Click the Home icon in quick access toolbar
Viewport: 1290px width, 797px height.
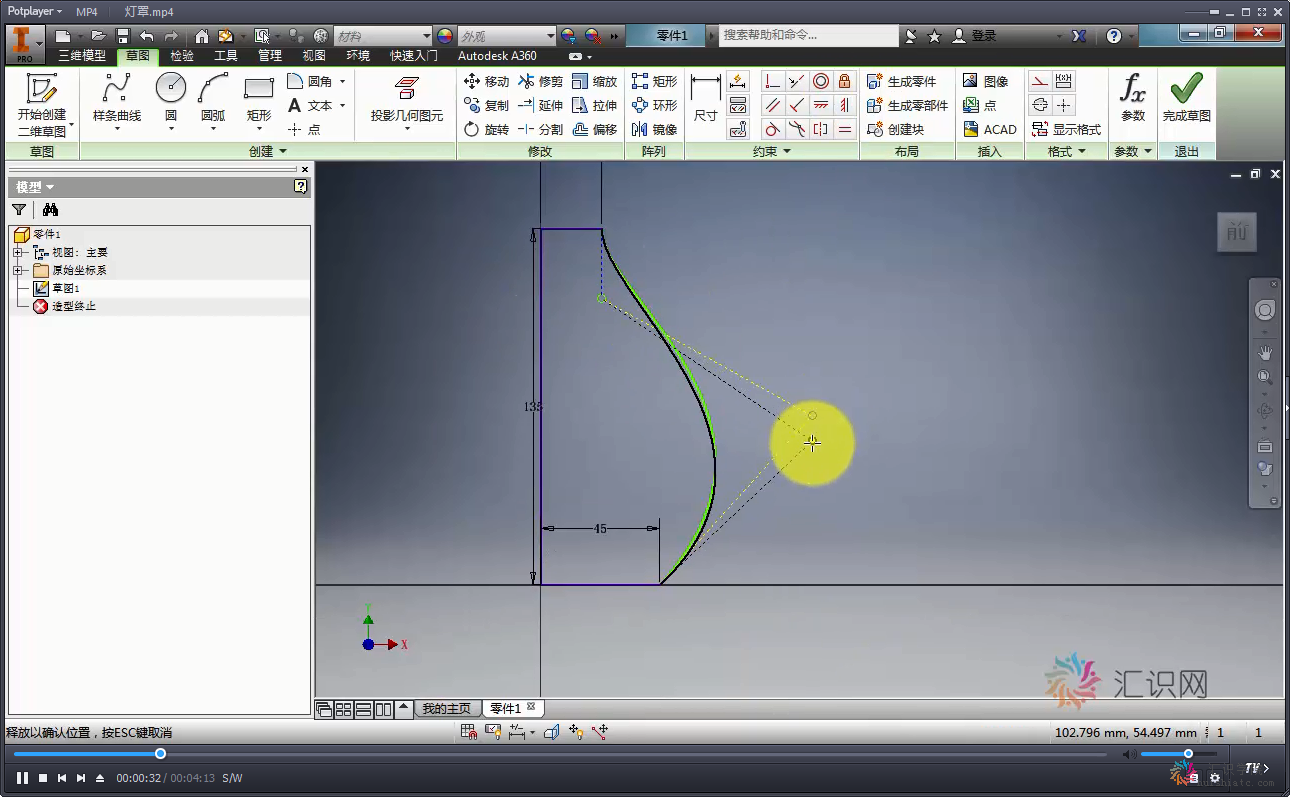[202, 36]
